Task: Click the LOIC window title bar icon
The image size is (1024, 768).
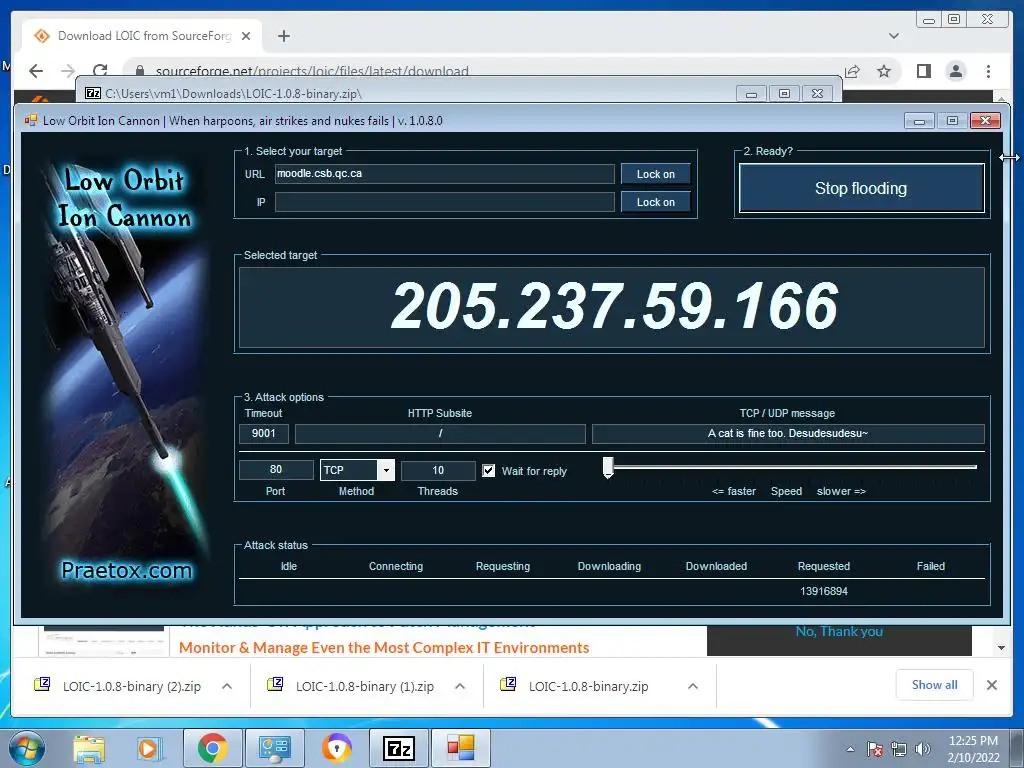Action: [31, 121]
